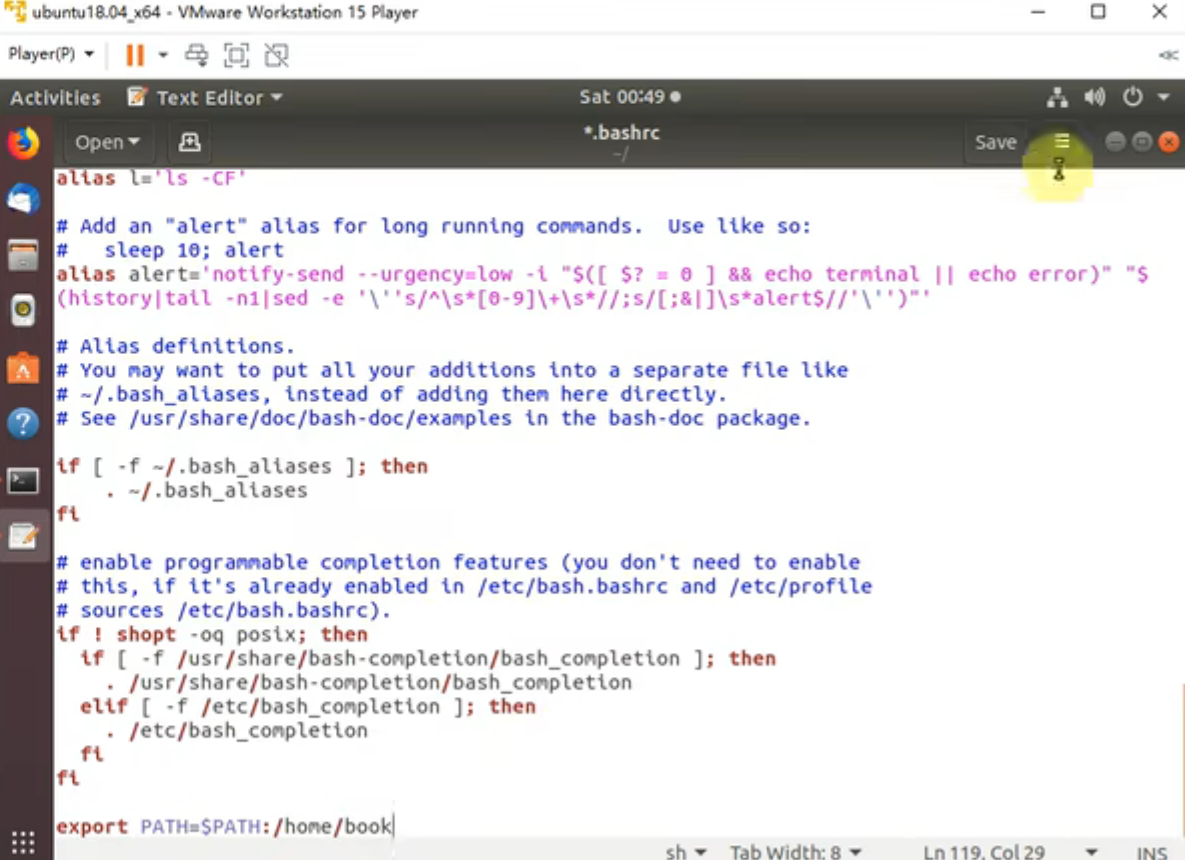Click the 'alias alert=' line text
The image size is (1185, 860).
[x=601, y=274]
